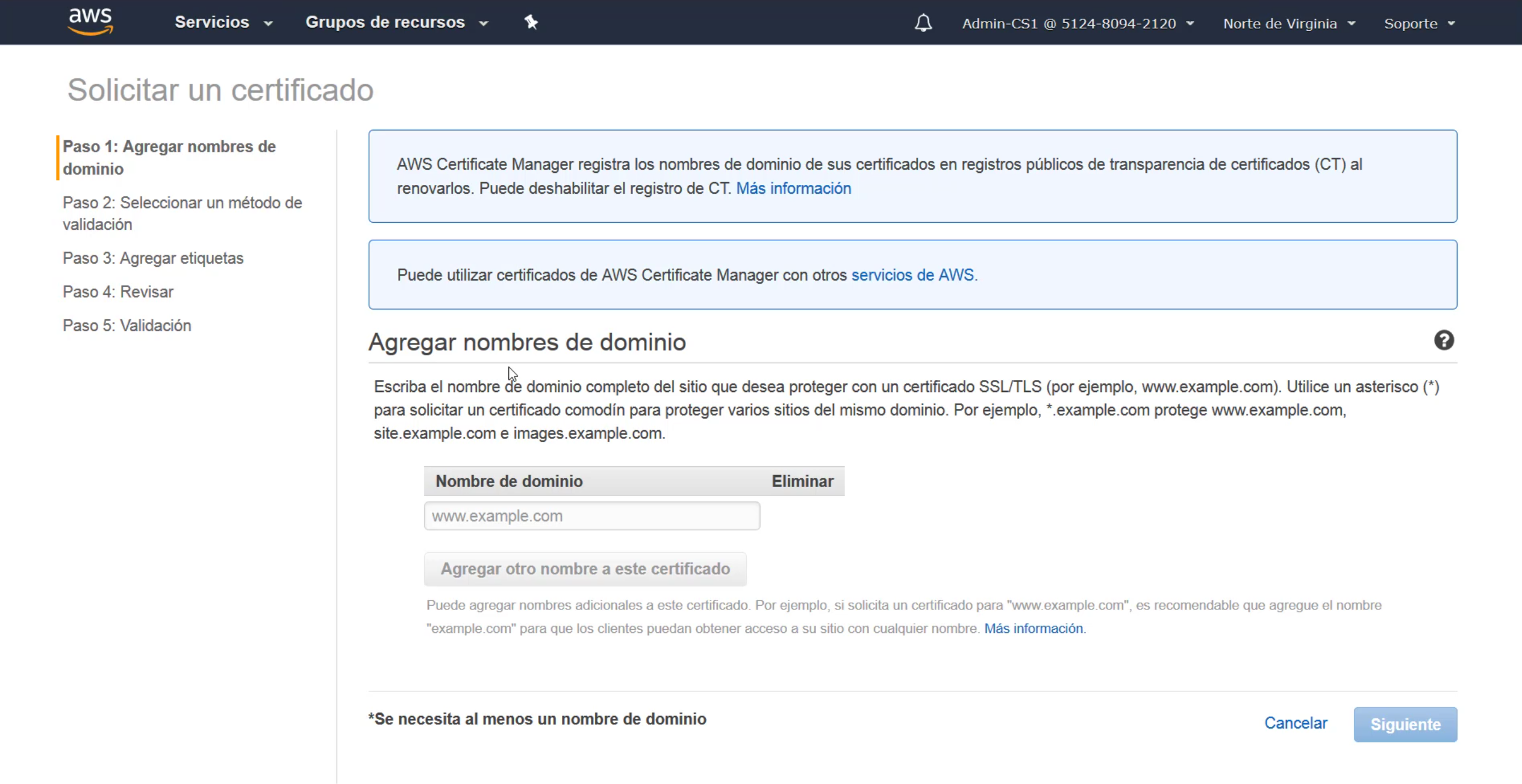This screenshot has width=1522, height=784.
Task: Expand the Admin-CS1 account dropdown
Action: 1078,23
